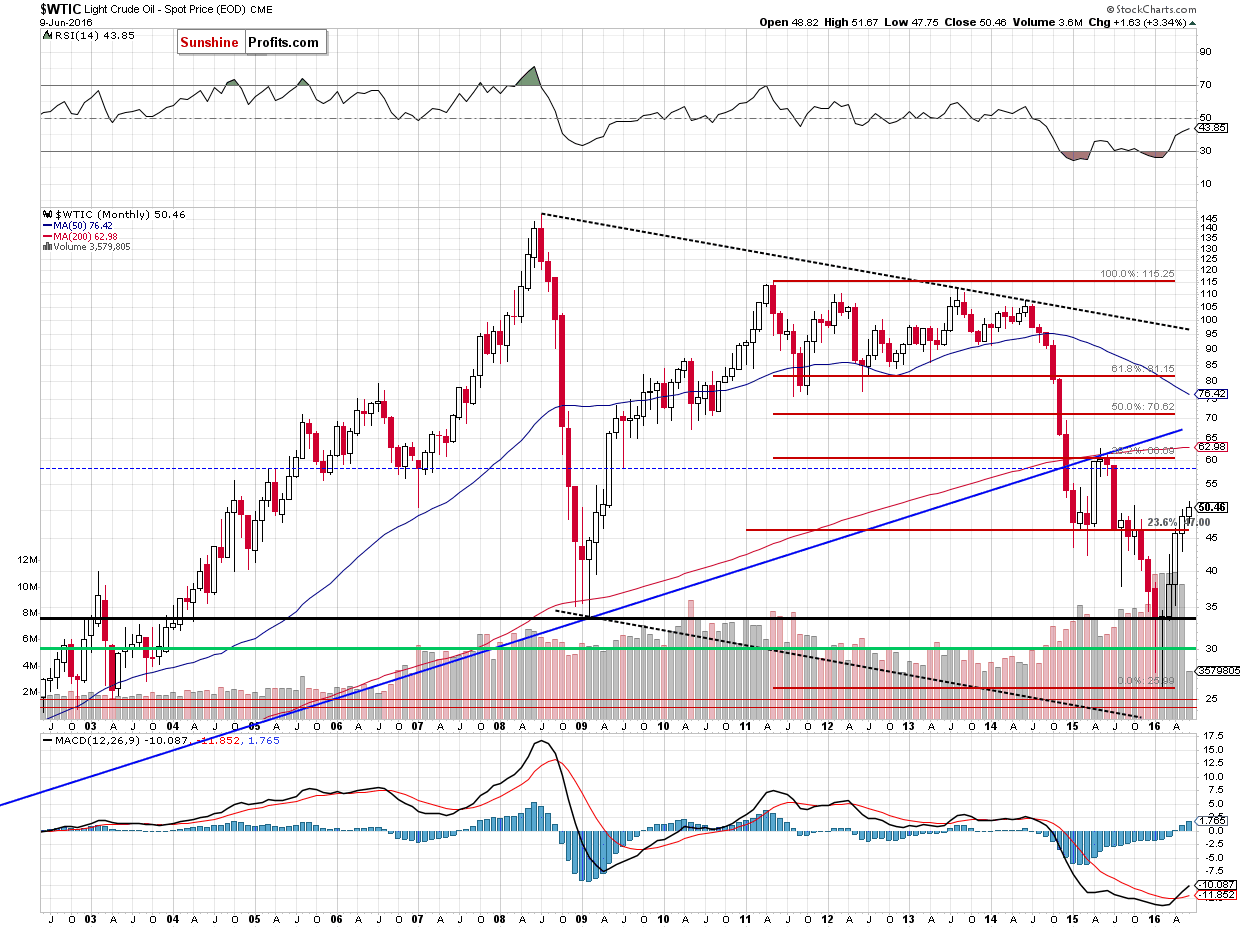
Task: Select the $WTIC ticker symbol in the title
Action: (59, 9)
